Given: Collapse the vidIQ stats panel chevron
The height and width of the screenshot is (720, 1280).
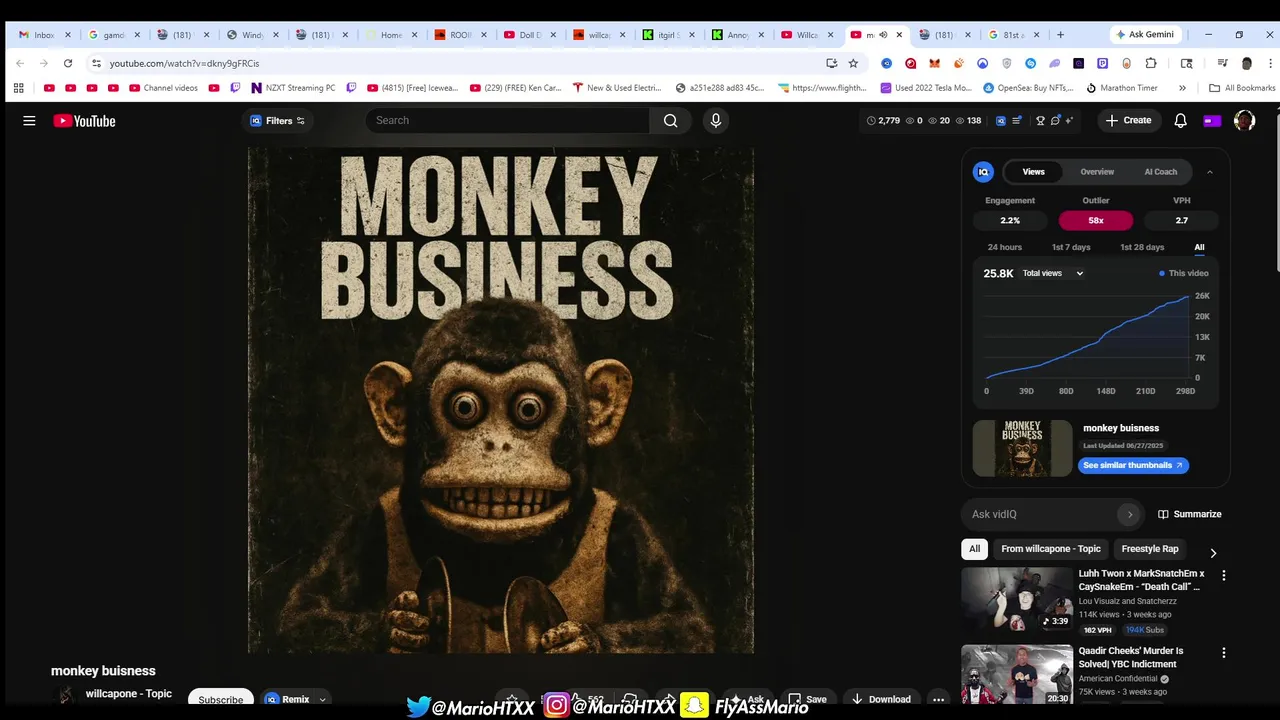Looking at the screenshot, I should (1209, 172).
